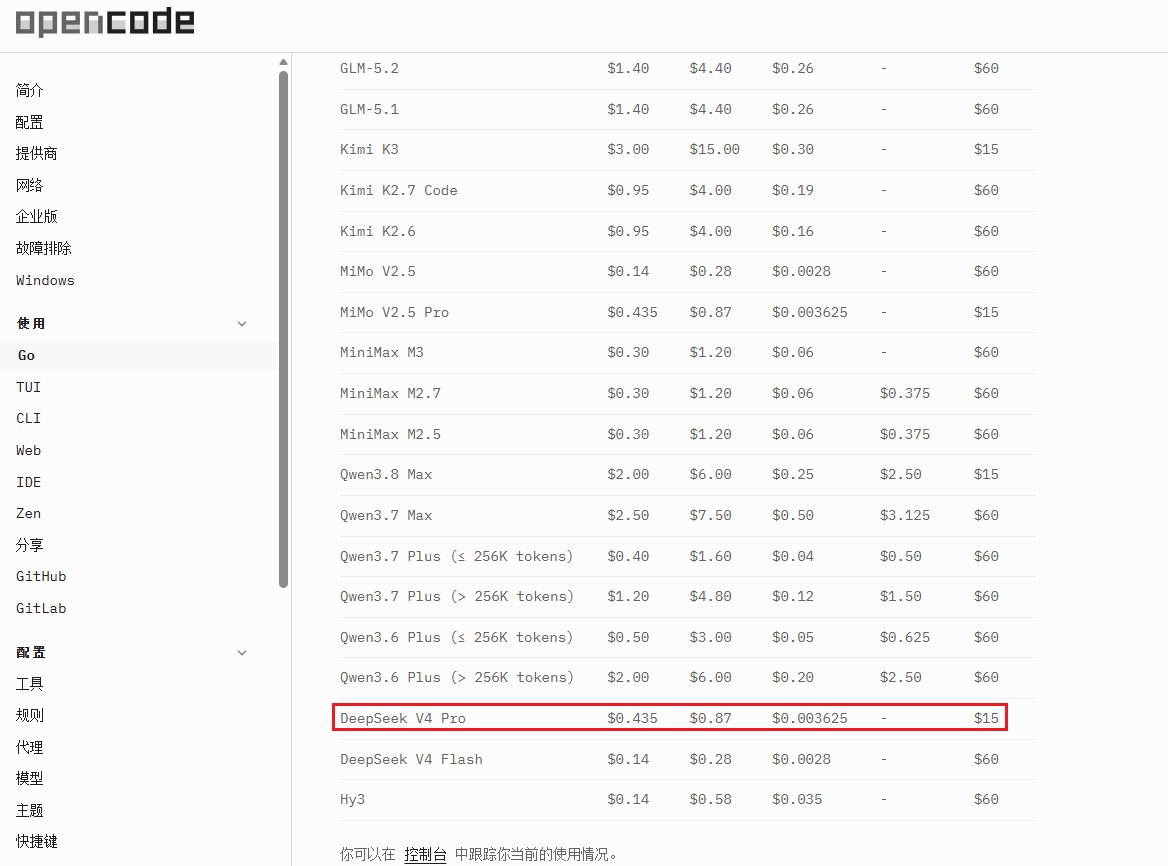
Task: Click the $0.035 value in Hy3 row
Action: click(797, 800)
